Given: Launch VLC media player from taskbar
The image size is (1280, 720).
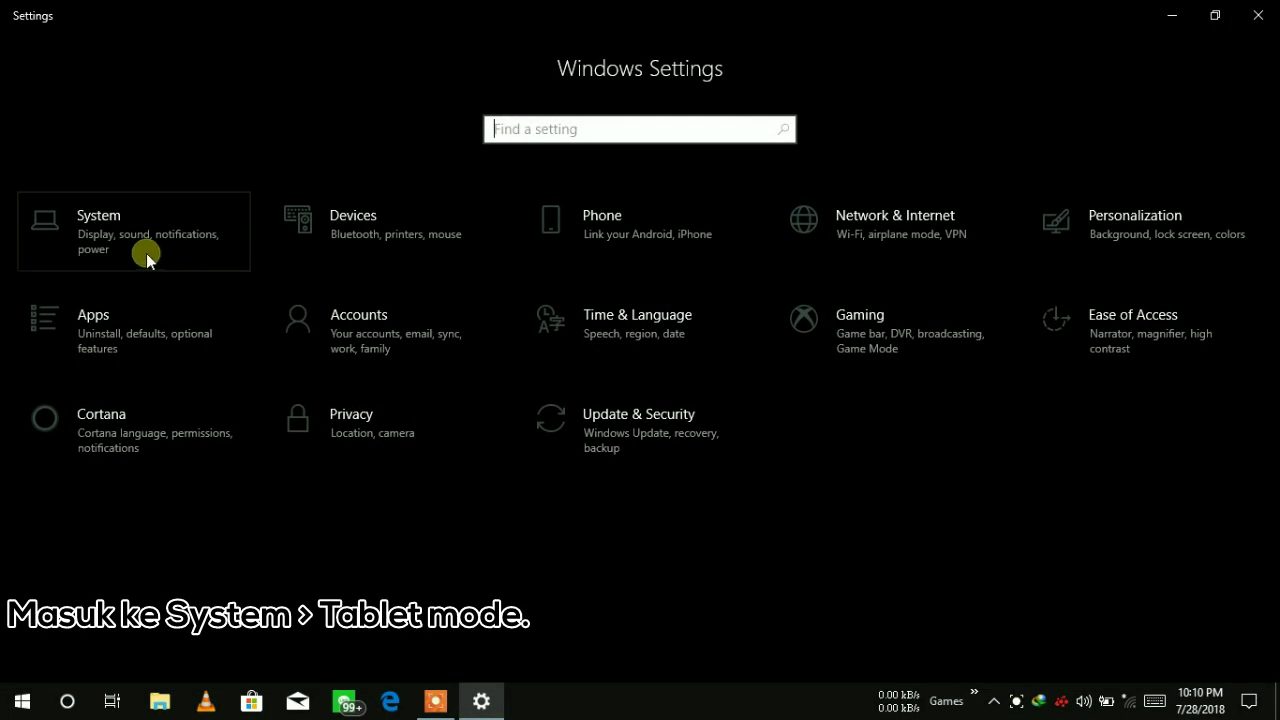Looking at the screenshot, I should pyautogui.click(x=206, y=701).
